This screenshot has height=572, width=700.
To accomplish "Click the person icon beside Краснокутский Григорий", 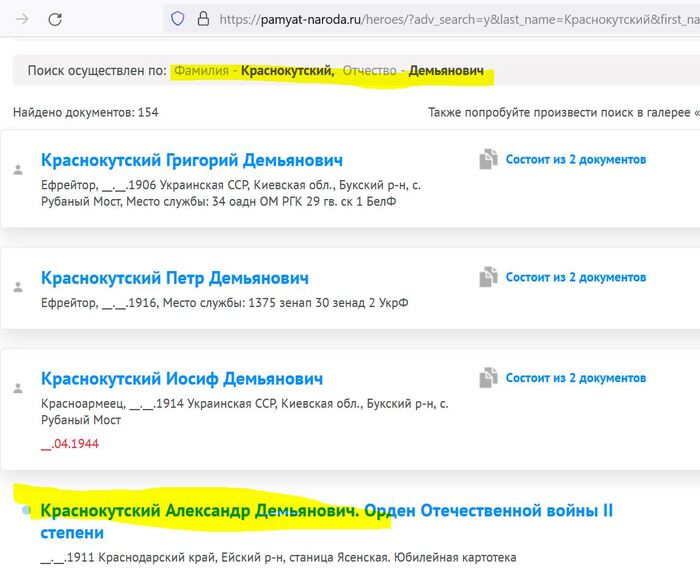I will click(17, 170).
